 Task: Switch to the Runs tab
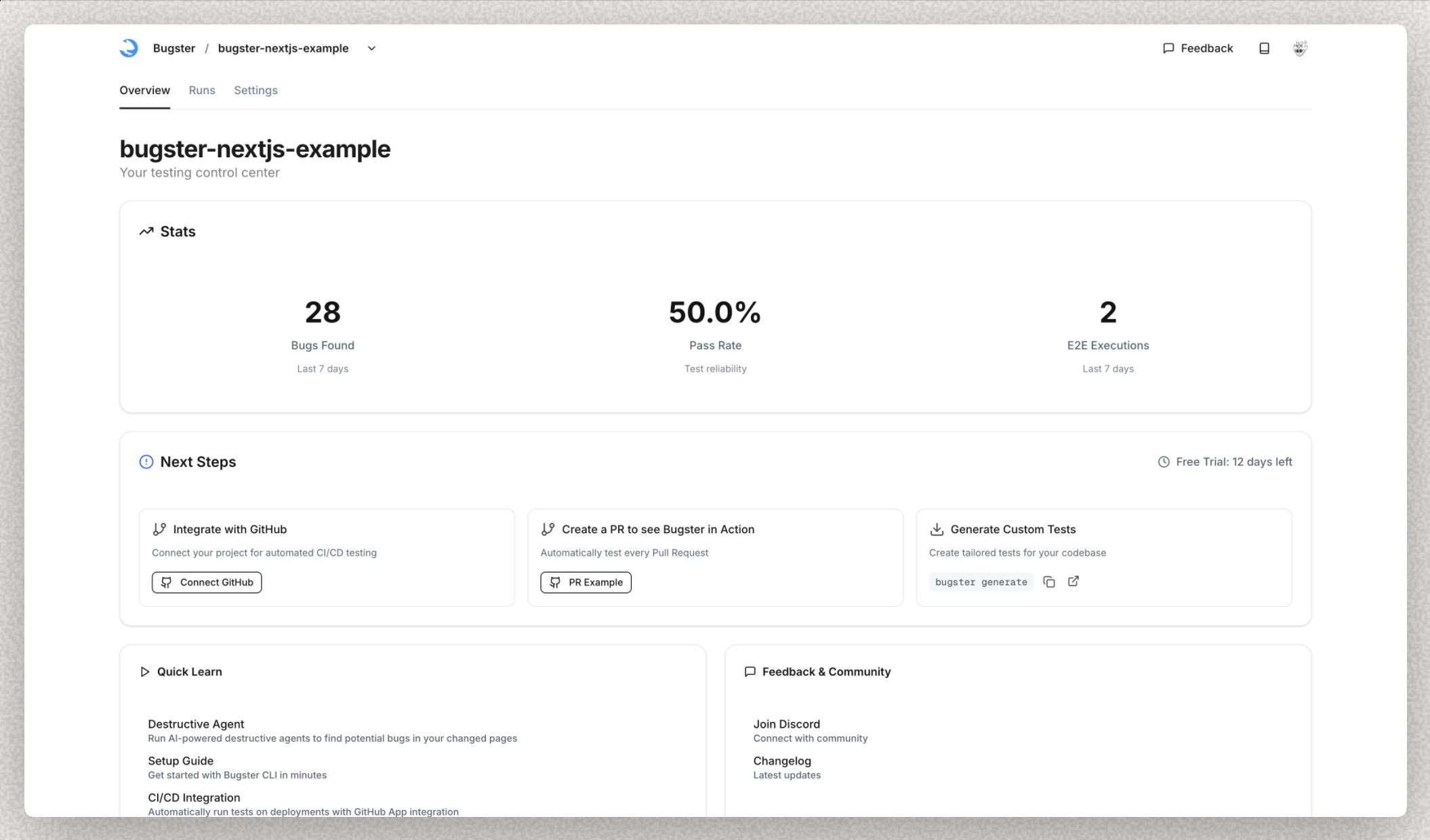(x=202, y=90)
